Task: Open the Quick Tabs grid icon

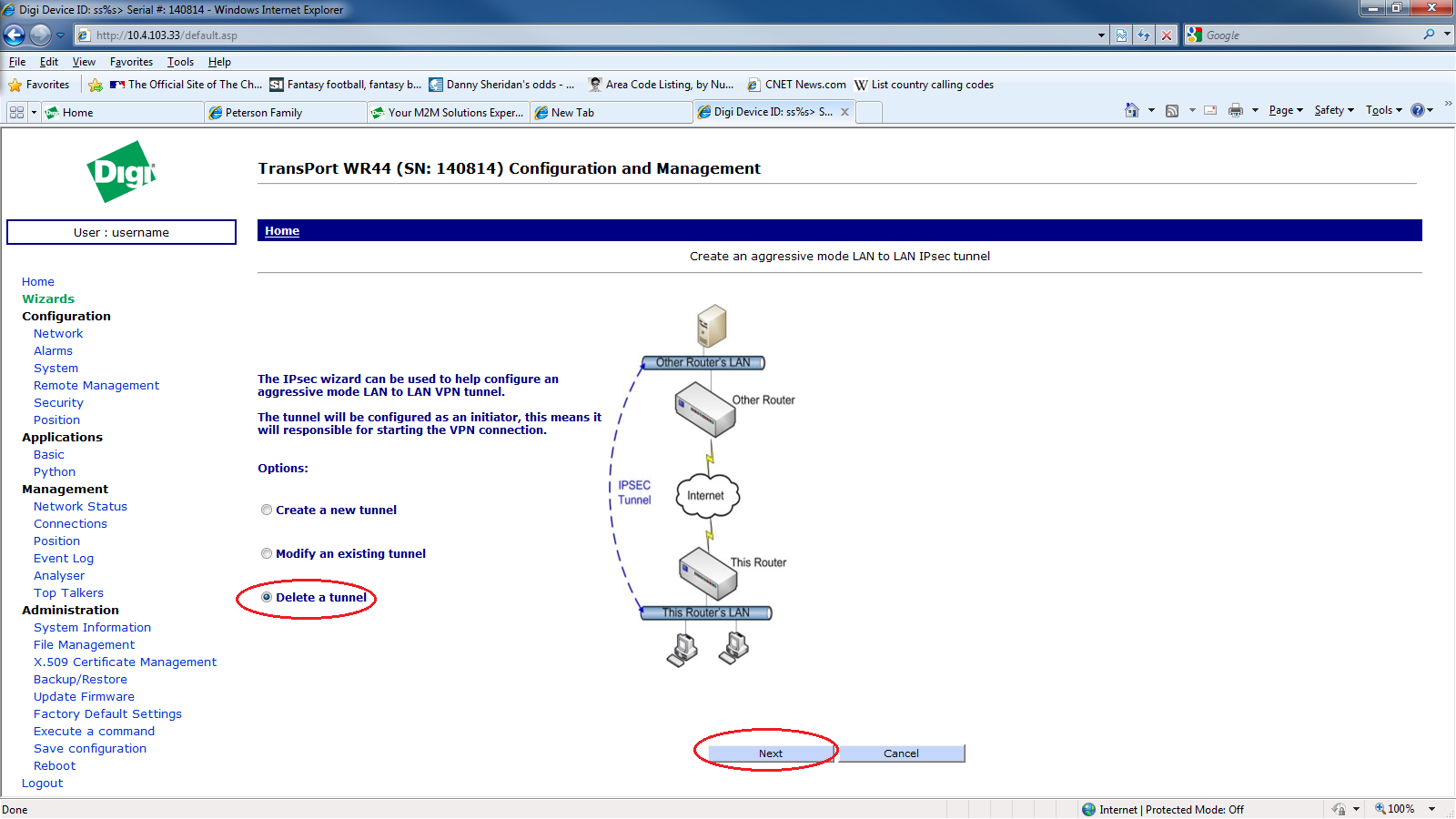Action: [x=16, y=112]
